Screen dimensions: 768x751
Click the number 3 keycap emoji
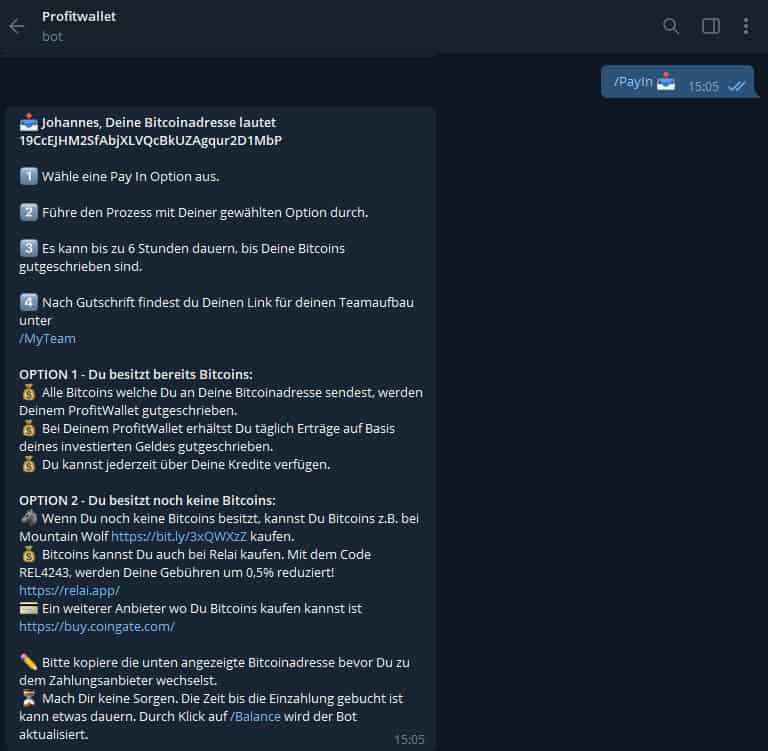pyautogui.click(x=28, y=248)
